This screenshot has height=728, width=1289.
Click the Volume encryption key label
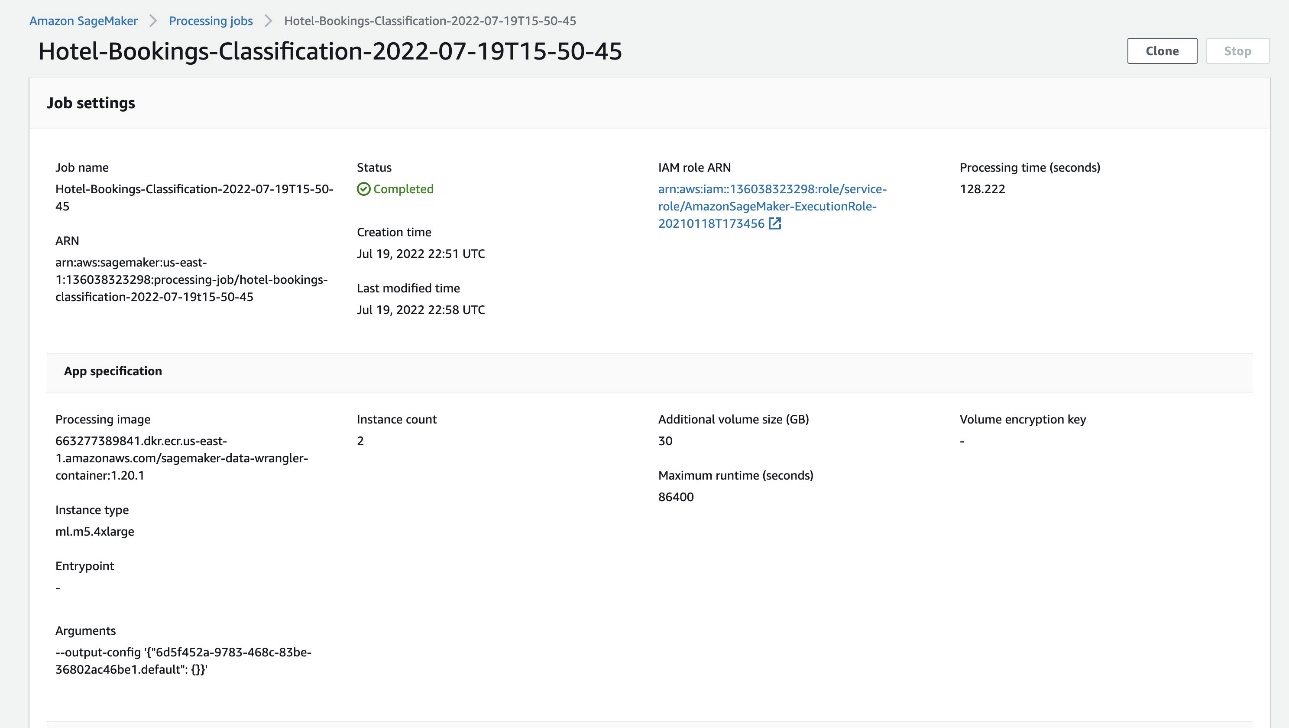1023,420
